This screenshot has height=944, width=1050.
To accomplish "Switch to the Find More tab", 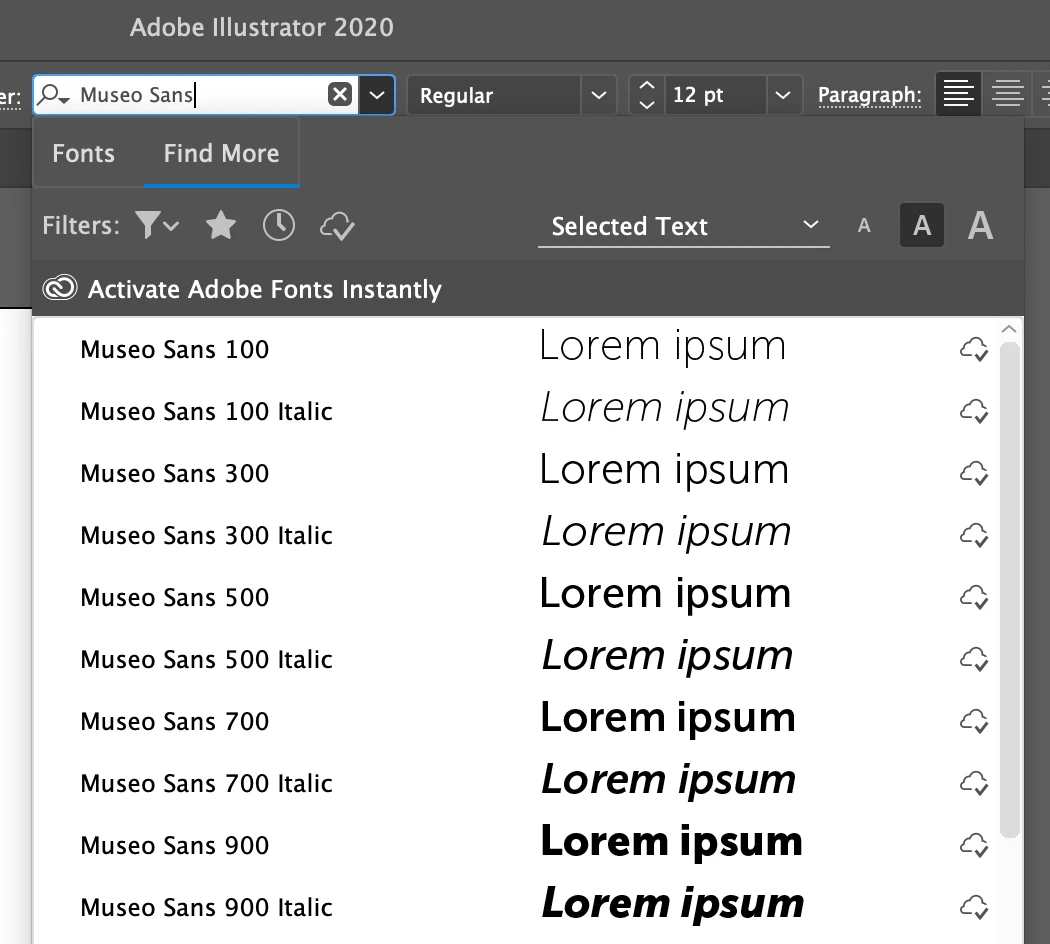I will pos(222,153).
